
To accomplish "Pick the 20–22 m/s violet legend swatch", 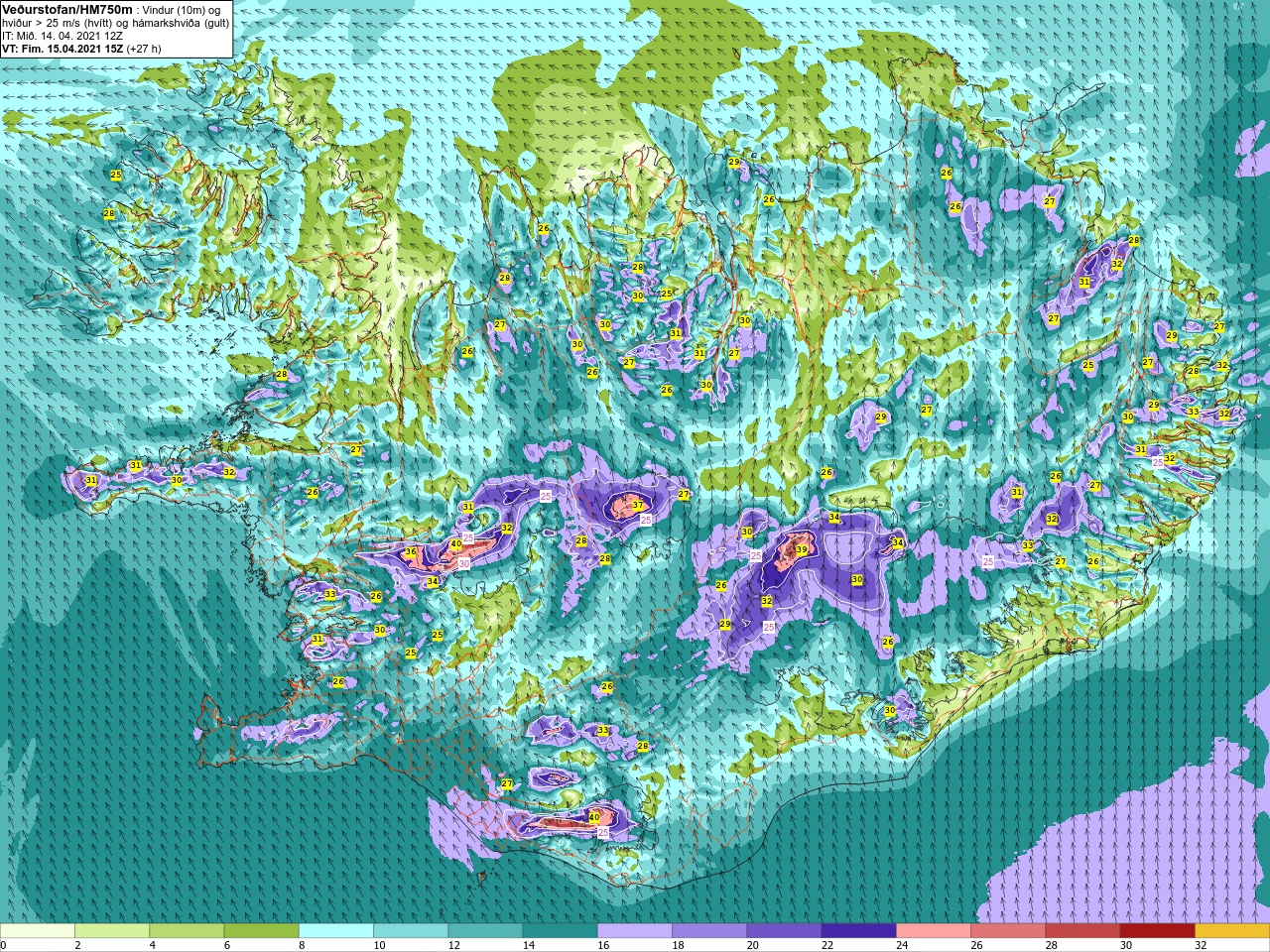I will 784,931.
